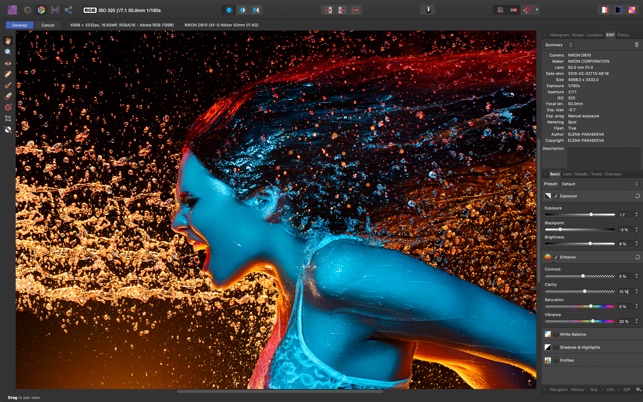The width and height of the screenshot is (643, 402).
Task: Click the Description text field
Action: pos(603,158)
